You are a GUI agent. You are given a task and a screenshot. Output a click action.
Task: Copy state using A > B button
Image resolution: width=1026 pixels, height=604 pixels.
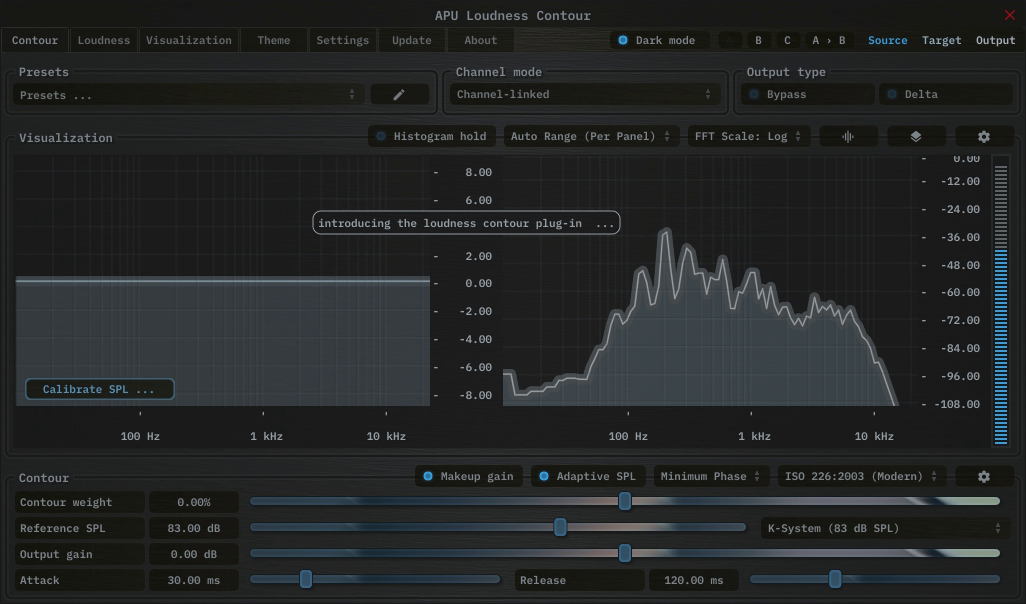pyautogui.click(x=828, y=40)
